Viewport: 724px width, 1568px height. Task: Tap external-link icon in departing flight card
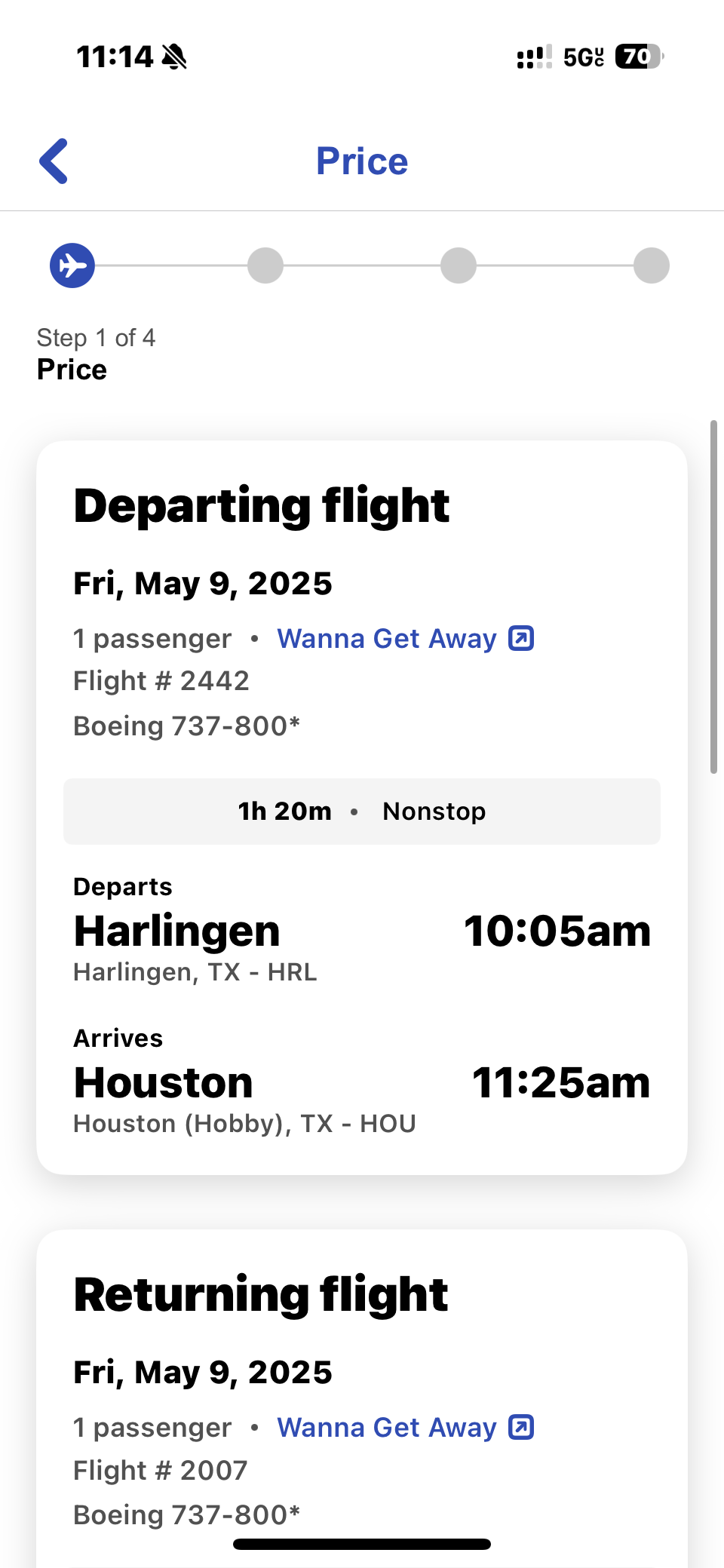click(521, 638)
